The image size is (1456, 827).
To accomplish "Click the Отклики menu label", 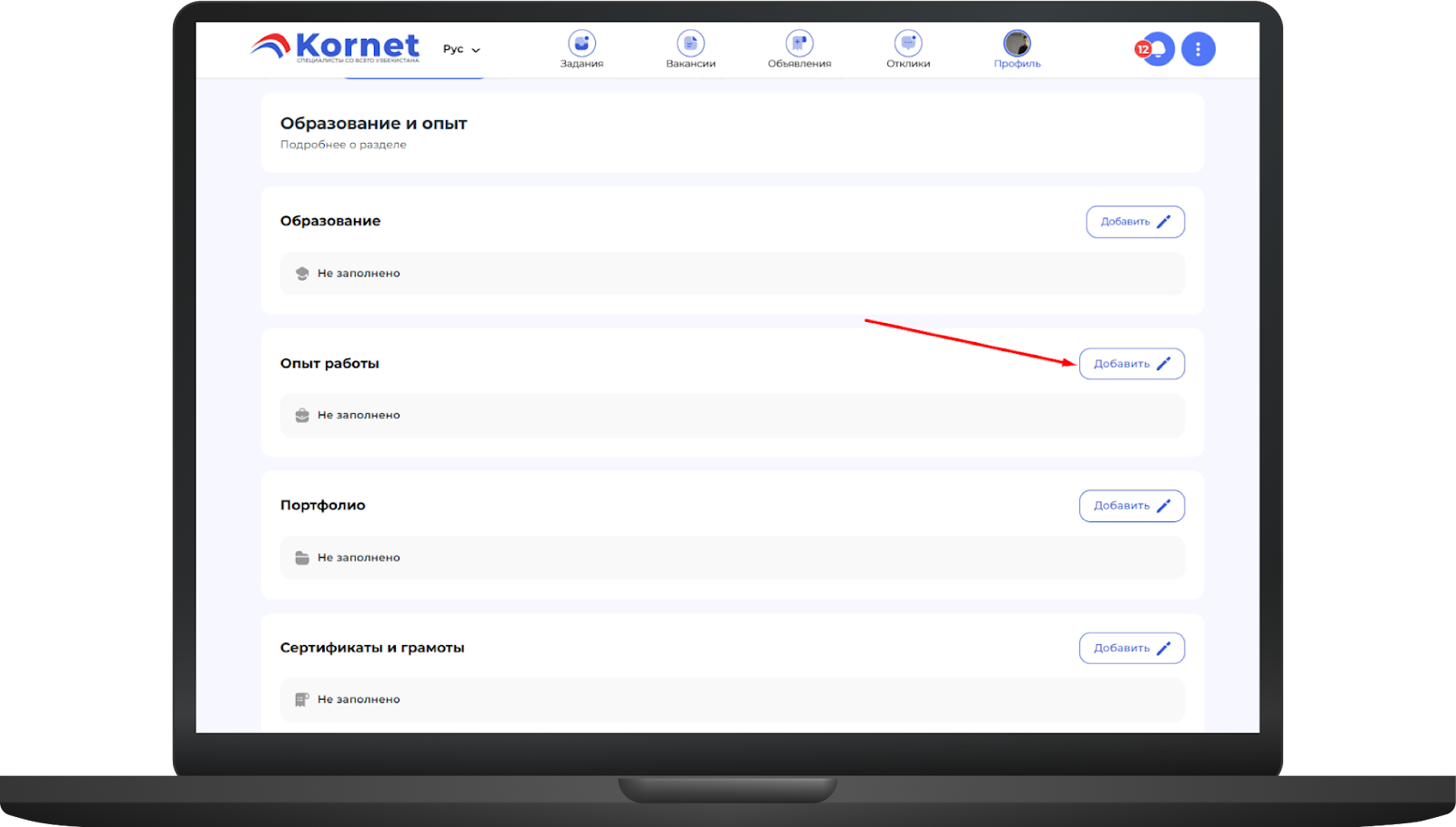I will click(x=908, y=64).
